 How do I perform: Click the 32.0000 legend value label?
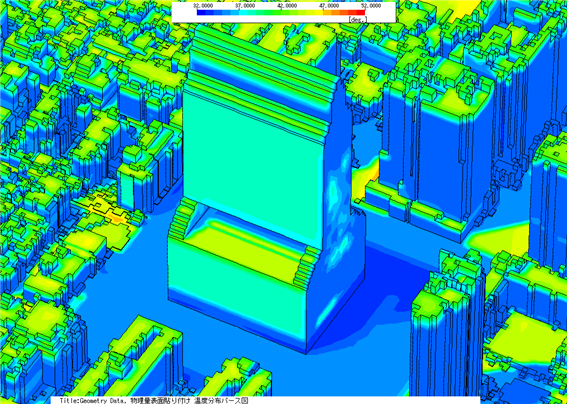202,6
